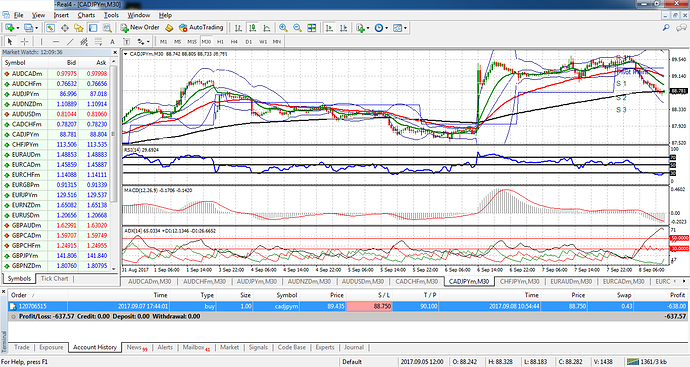Open the Periodicity clock icon
The height and width of the screenshot is (367, 690).
tap(379, 28)
